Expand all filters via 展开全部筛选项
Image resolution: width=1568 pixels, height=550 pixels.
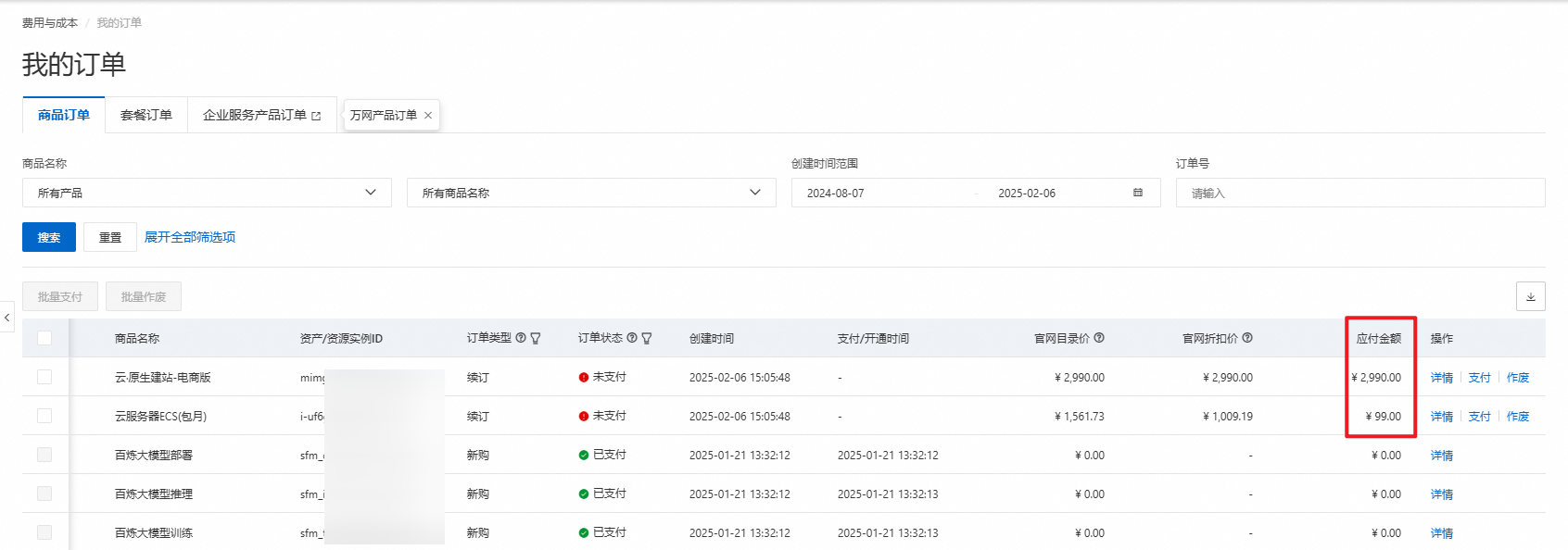[x=190, y=237]
